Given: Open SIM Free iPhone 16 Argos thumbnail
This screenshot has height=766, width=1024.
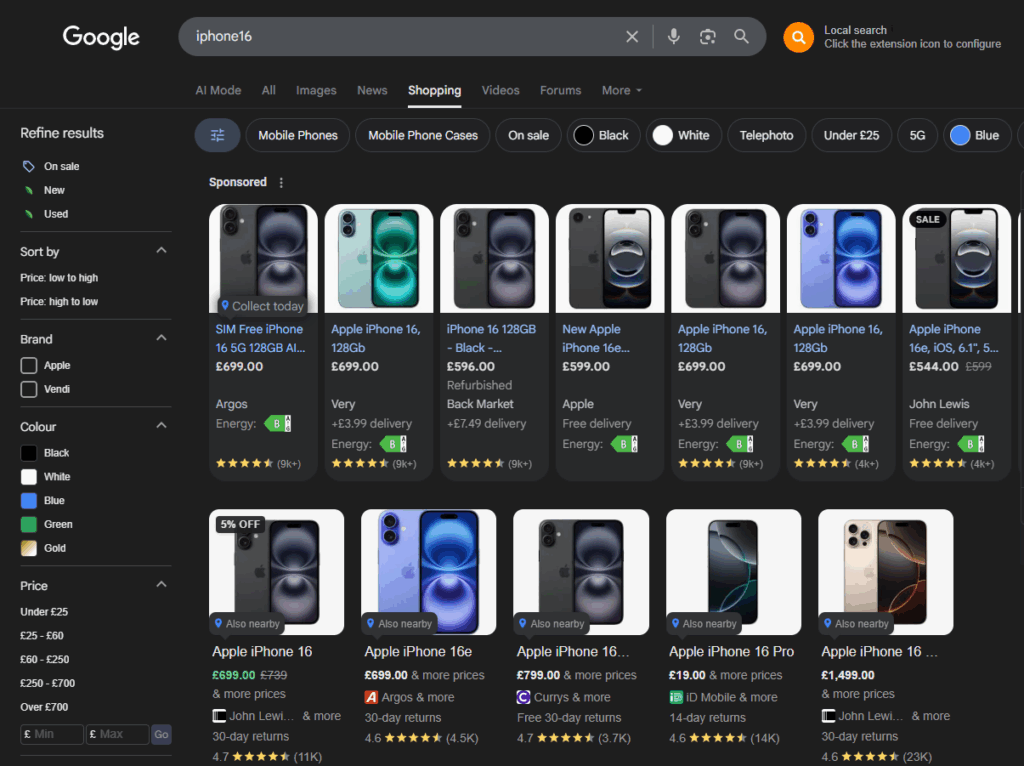Looking at the screenshot, I should (263, 259).
